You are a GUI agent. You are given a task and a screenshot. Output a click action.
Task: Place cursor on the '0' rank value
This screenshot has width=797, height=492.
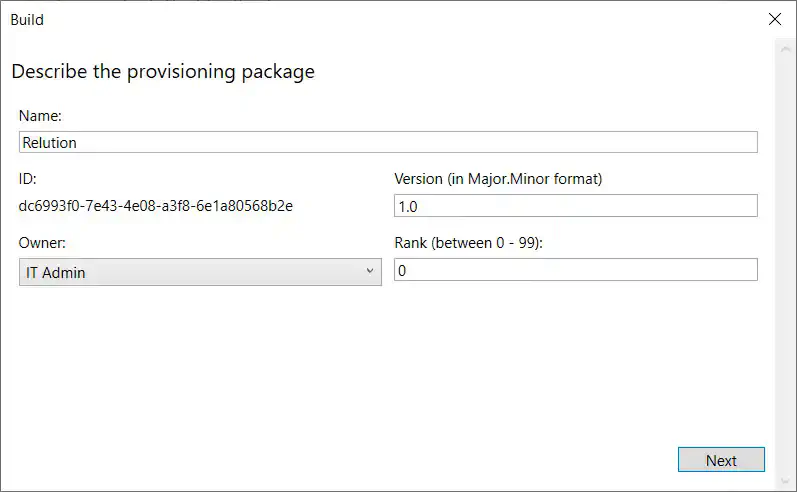pyautogui.click(x=402, y=271)
